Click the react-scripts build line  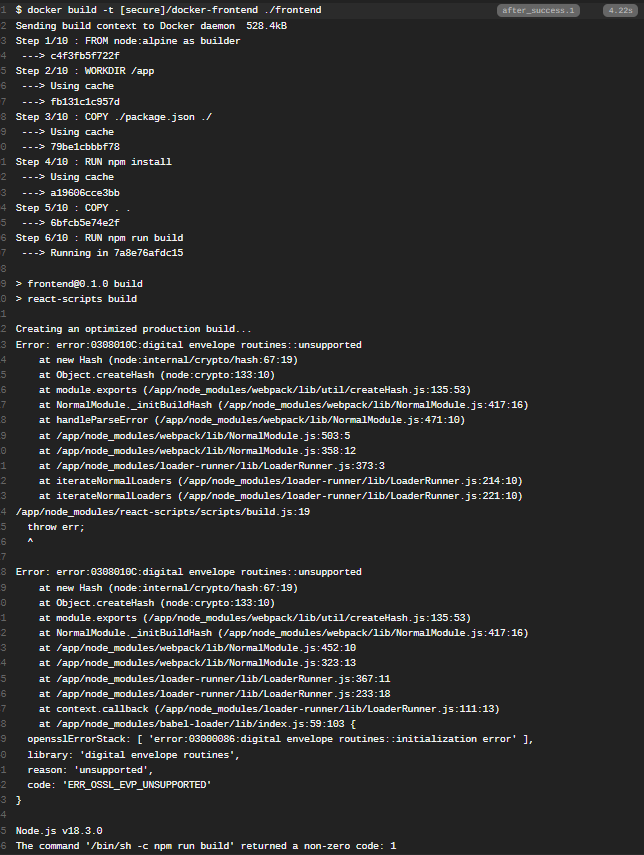[x=76, y=299]
